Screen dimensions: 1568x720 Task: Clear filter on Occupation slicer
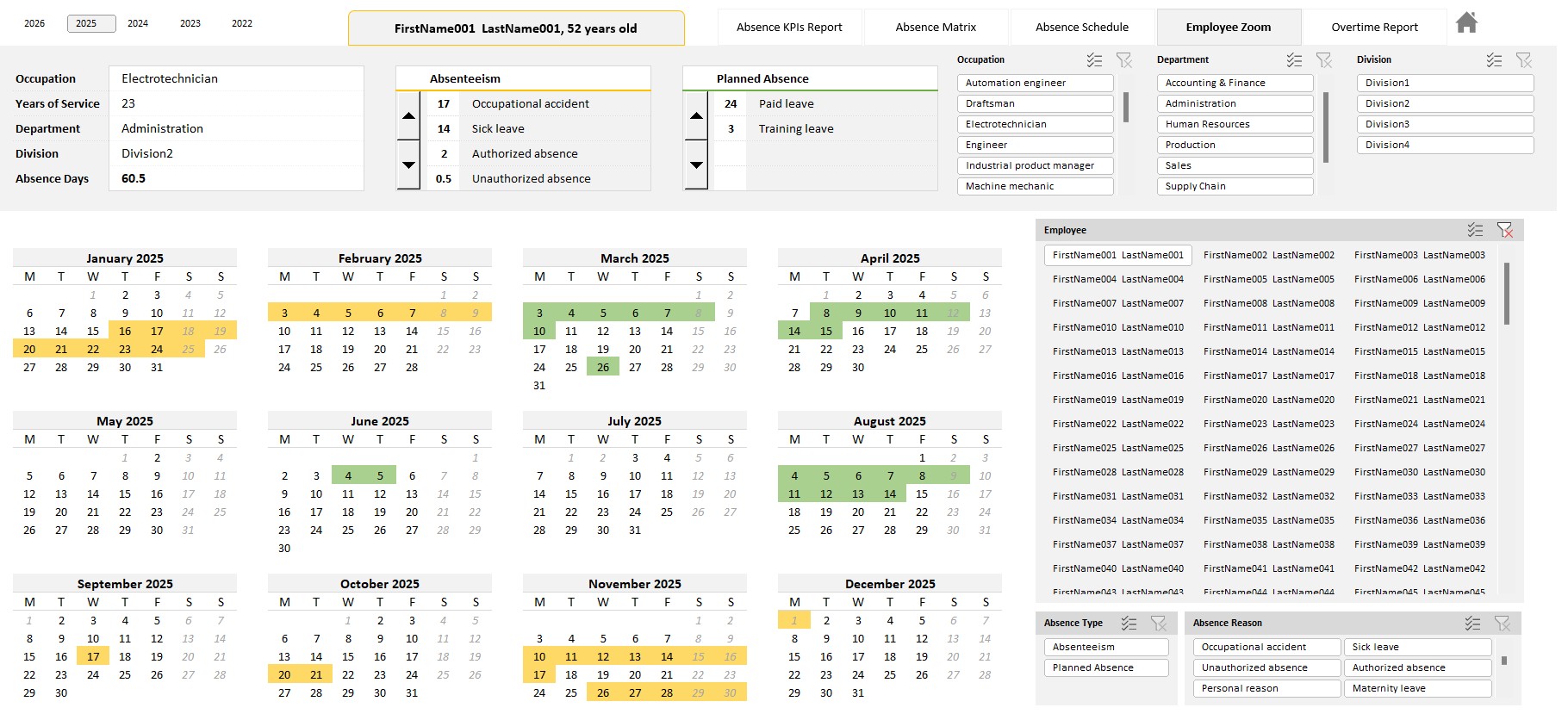click(x=1123, y=60)
